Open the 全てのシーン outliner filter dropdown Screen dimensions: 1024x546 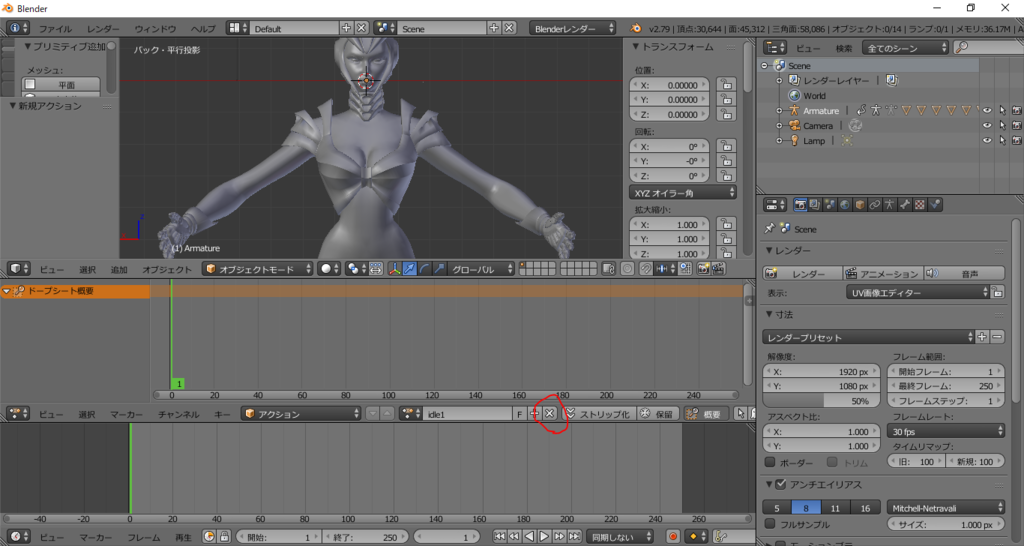coord(905,48)
